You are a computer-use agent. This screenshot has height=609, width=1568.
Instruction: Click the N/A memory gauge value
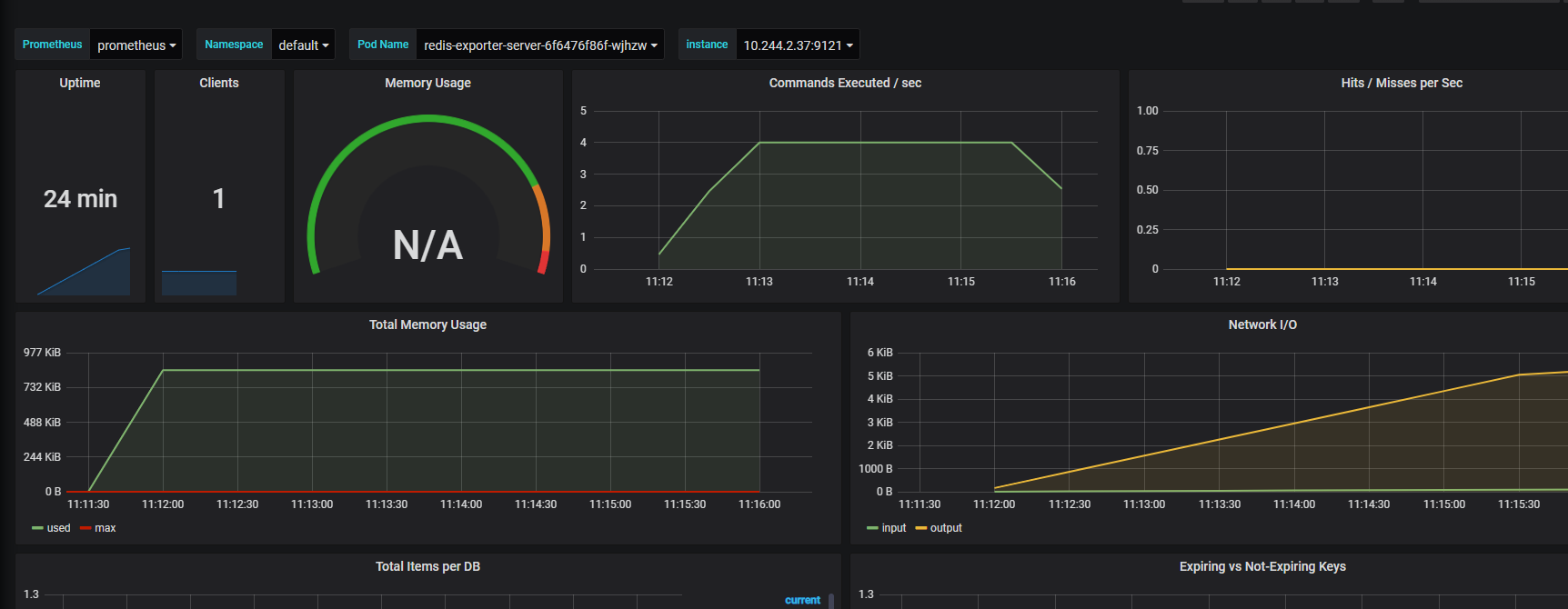pyautogui.click(x=427, y=245)
